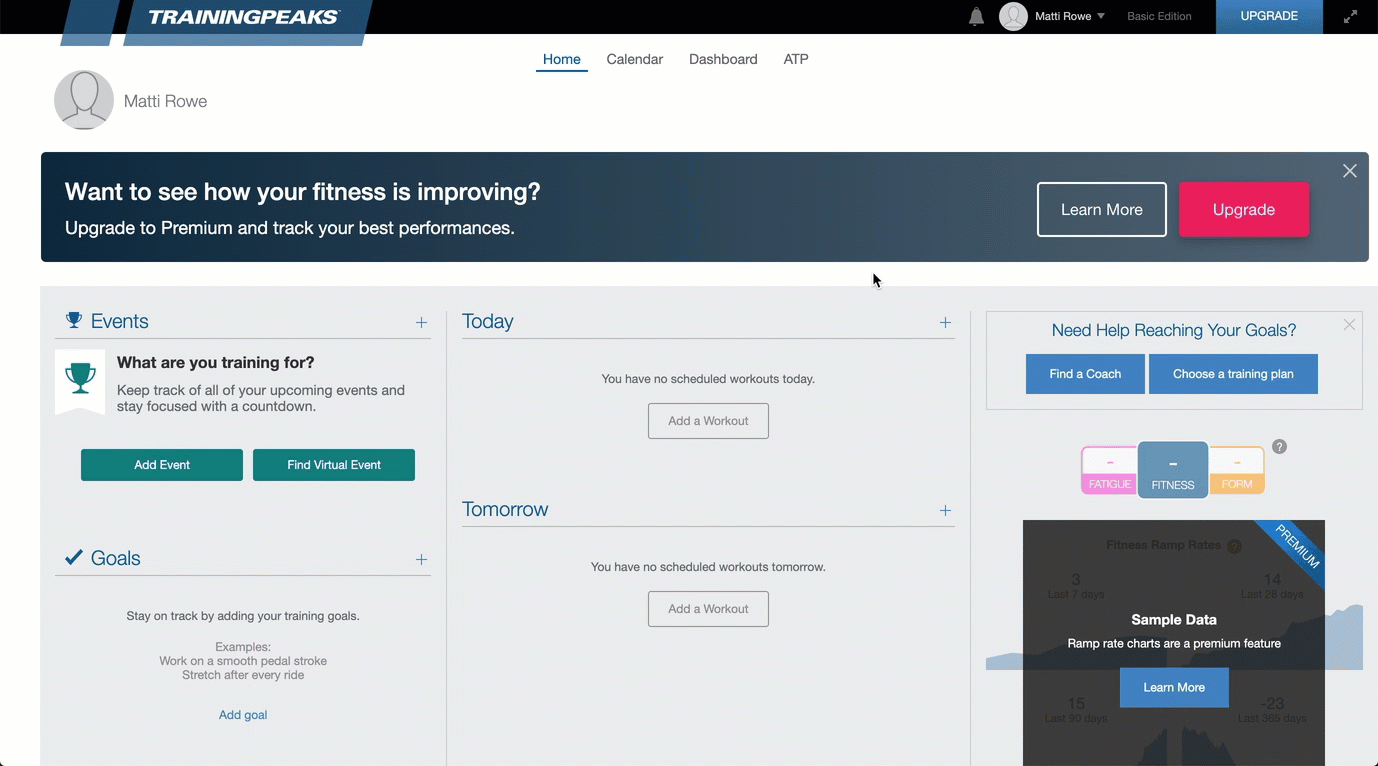
Task: Go to the Home tab
Action: (561, 59)
